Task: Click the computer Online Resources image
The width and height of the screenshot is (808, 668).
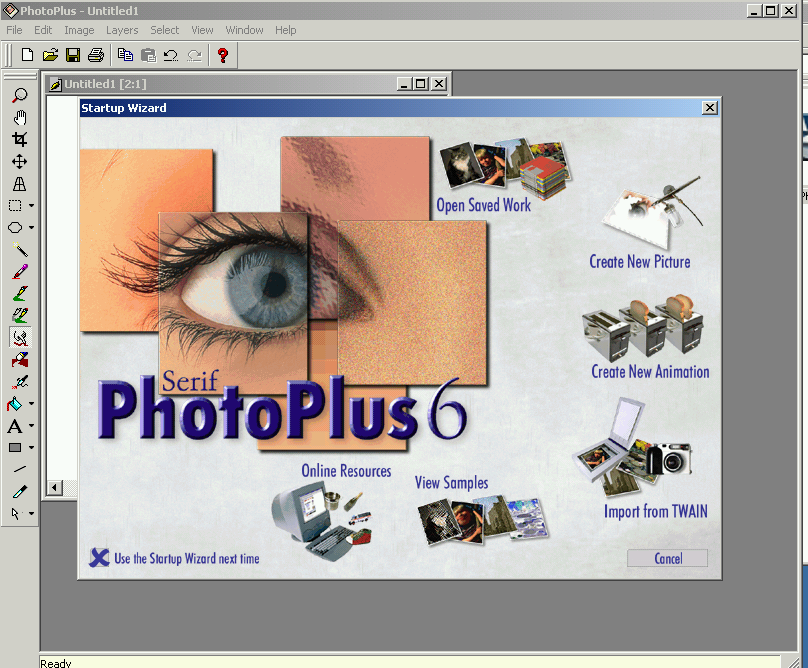Action: tap(322, 522)
